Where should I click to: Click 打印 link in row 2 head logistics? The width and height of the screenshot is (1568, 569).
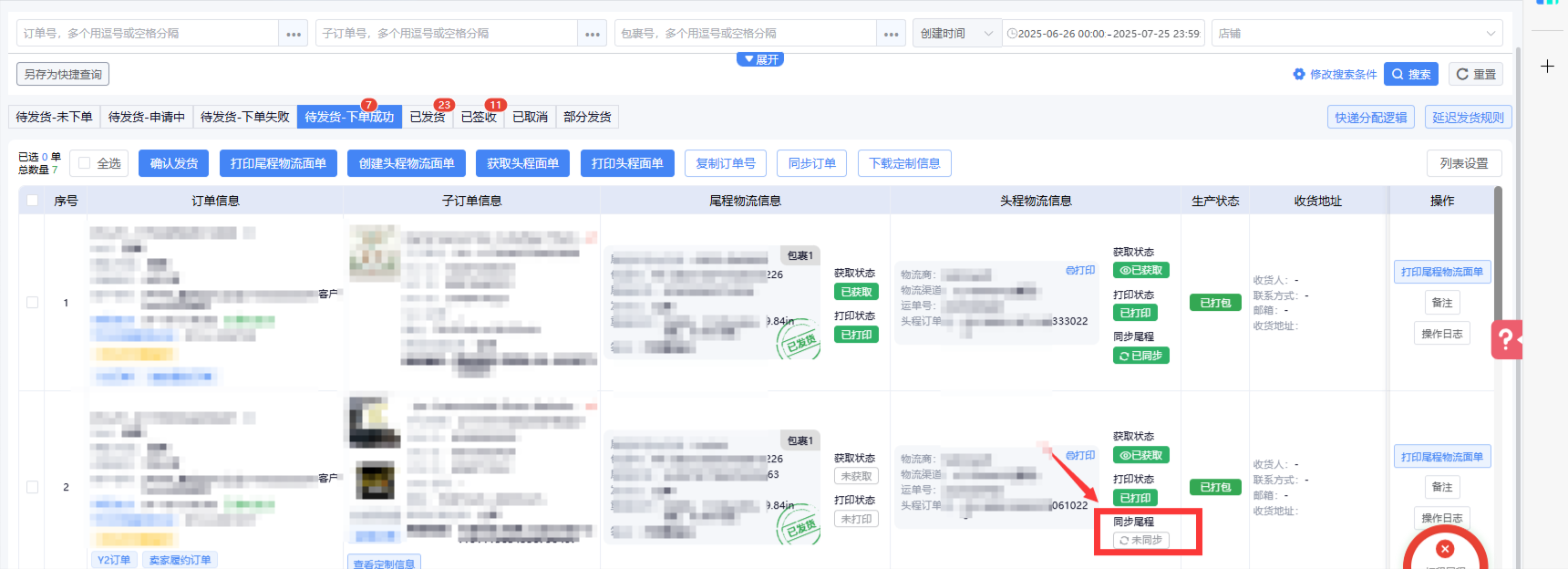tap(1080, 456)
